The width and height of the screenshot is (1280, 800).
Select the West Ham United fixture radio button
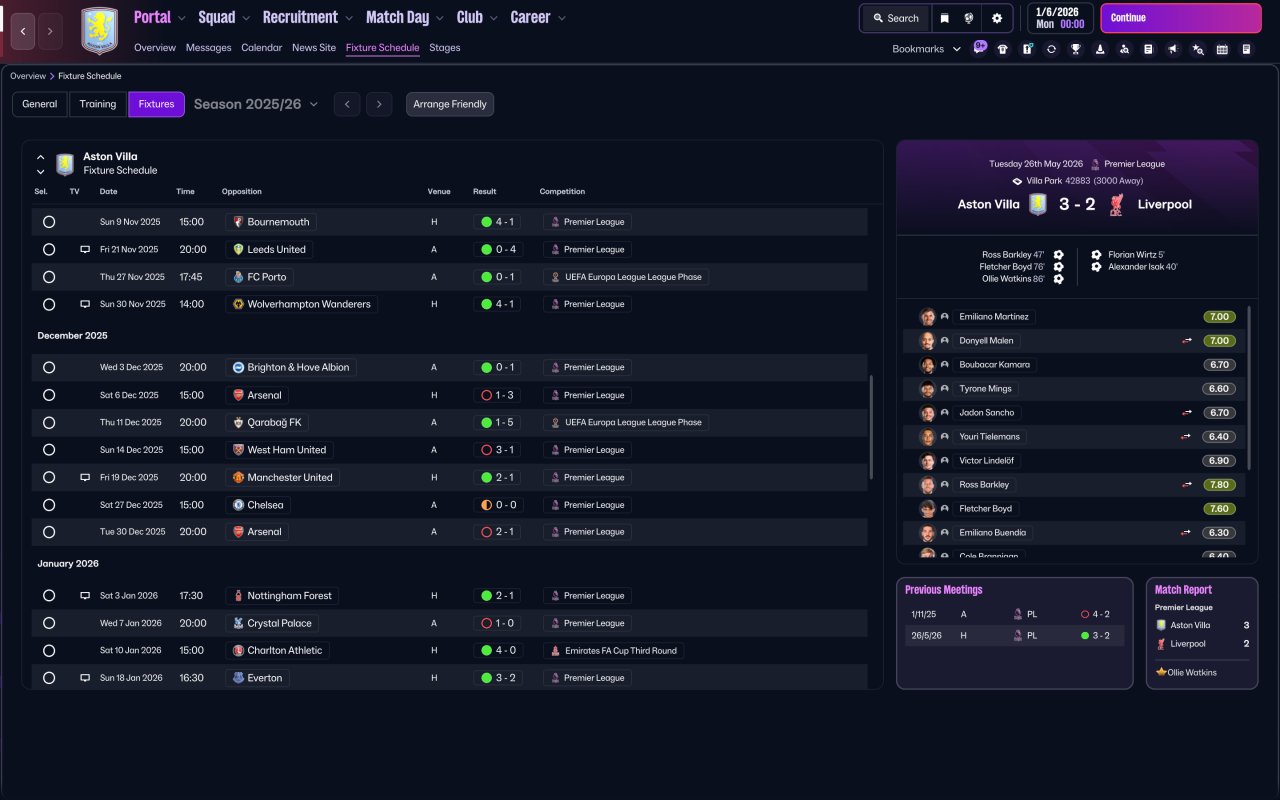tap(49, 450)
